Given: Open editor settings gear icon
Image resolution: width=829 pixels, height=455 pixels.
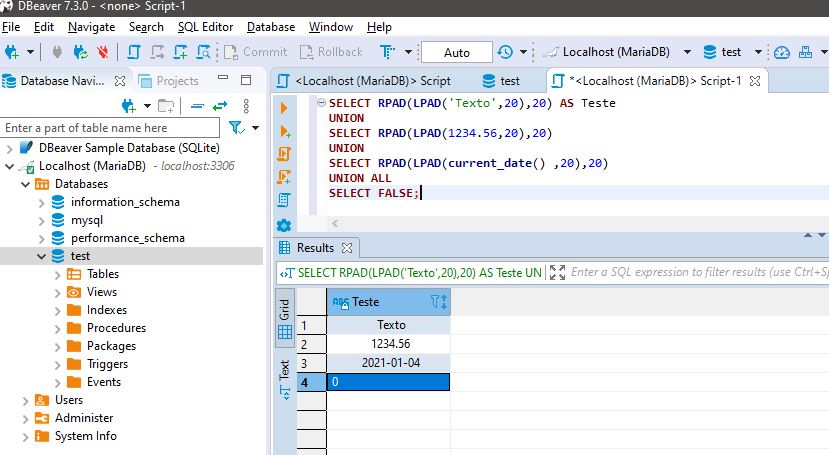Looking at the screenshot, I should pos(283,226).
